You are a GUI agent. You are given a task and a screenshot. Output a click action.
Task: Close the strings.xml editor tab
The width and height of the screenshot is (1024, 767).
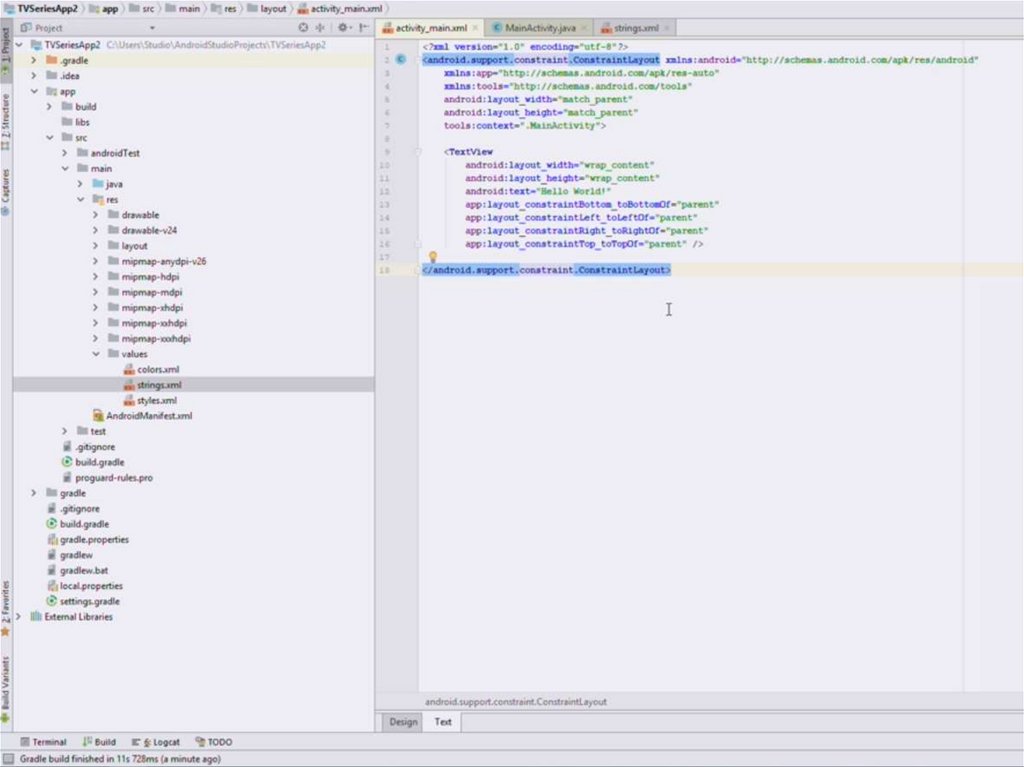click(x=667, y=28)
